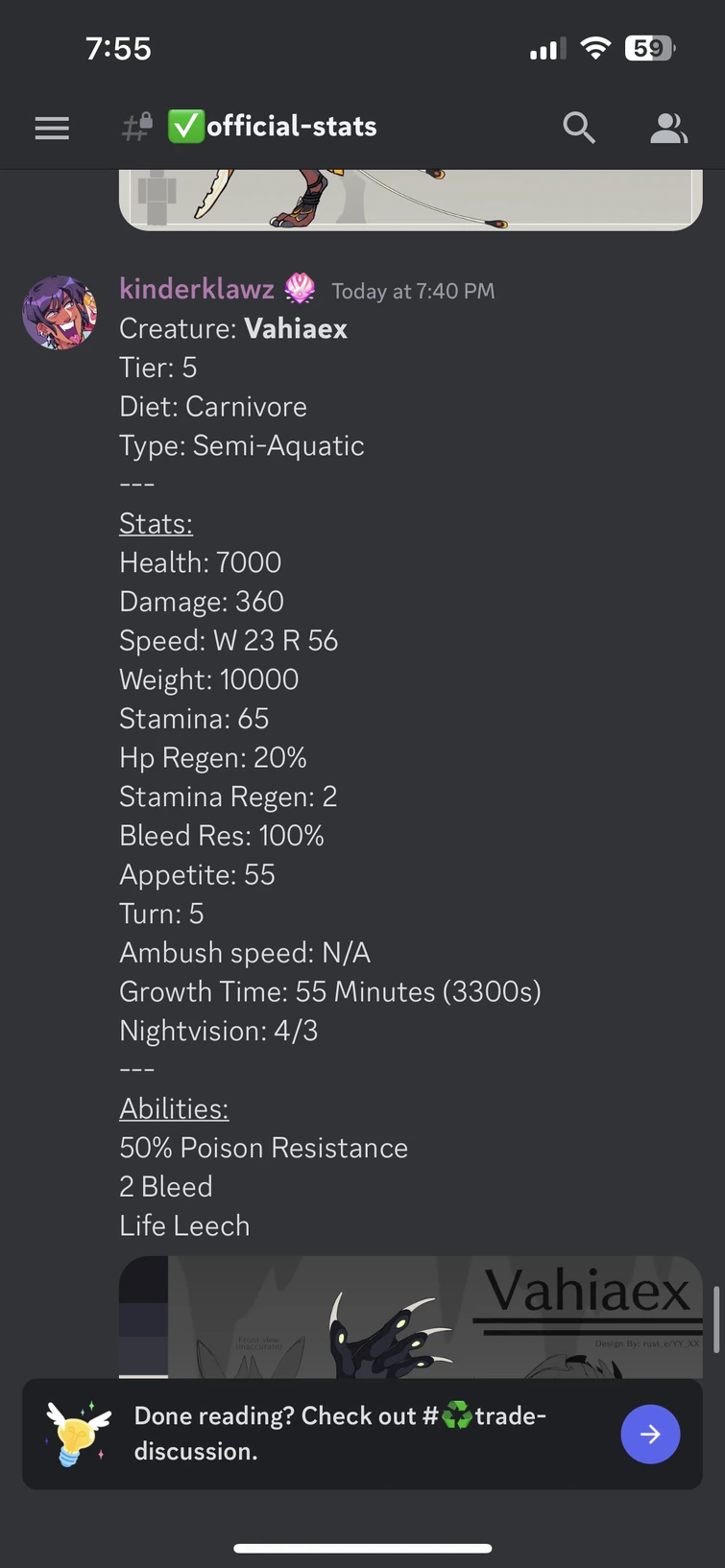Screen dimensions: 725x1568
Task: Tap the message scrollbar handle
Action: pyautogui.click(x=715, y=1319)
